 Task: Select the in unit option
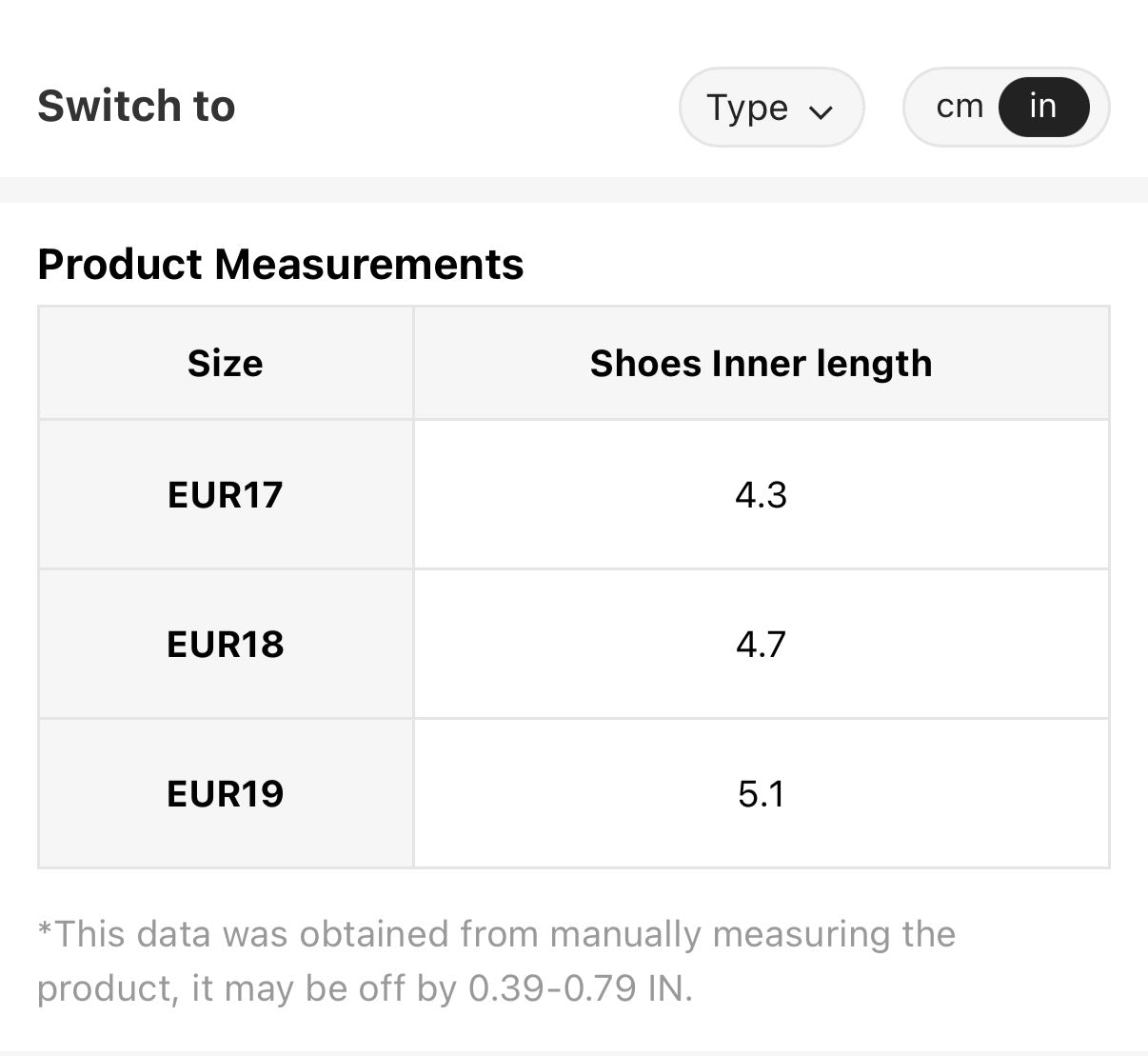(x=1042, y=106)
